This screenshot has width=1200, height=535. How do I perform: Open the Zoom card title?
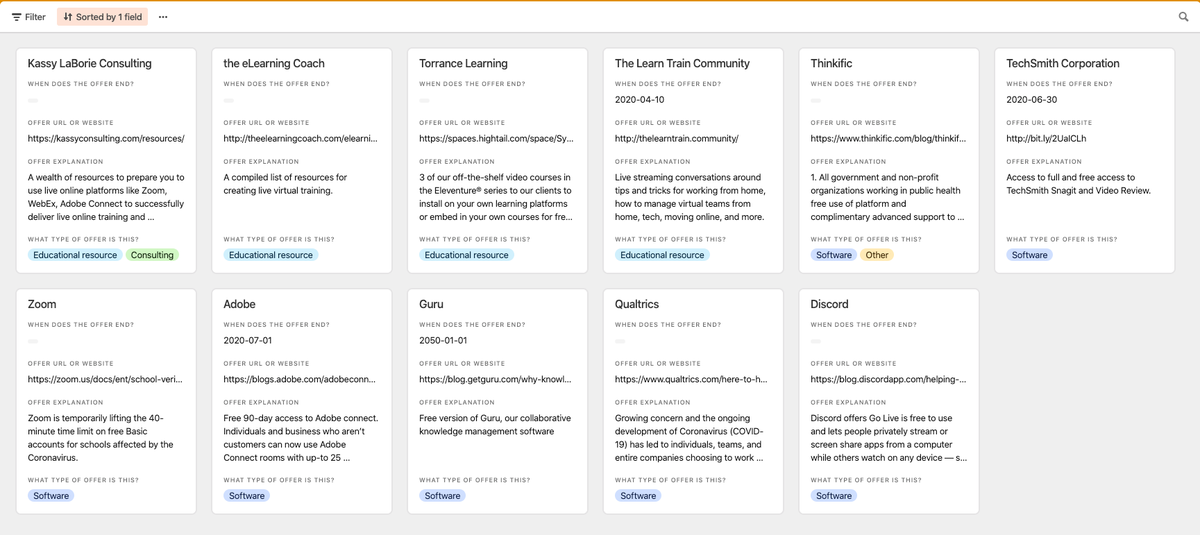click(x=42, y=304)
